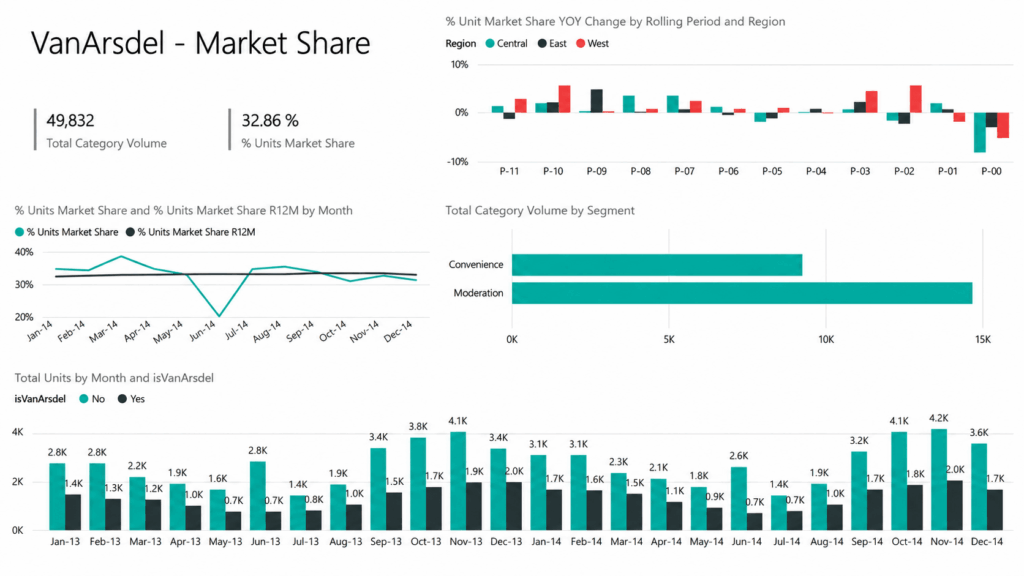Click the VanArsdel - Market Share title
The height and width of the screenshot is (576, 1024).
200,43
